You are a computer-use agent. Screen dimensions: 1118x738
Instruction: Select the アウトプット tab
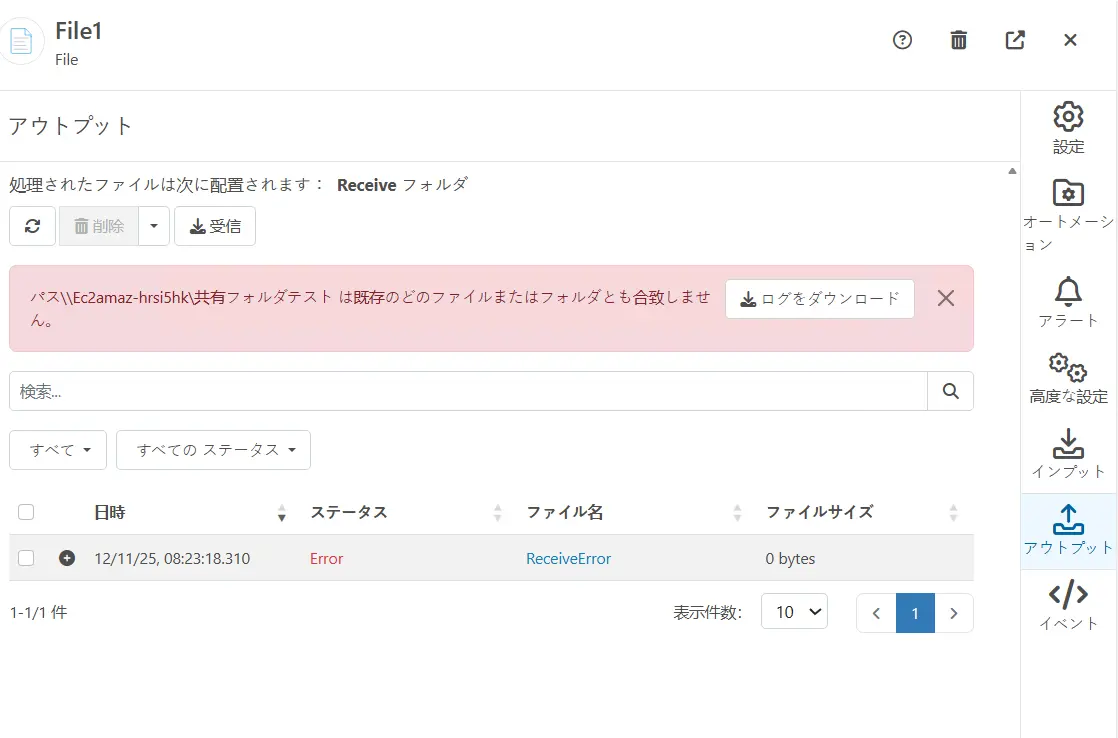tap(1068, 531)
